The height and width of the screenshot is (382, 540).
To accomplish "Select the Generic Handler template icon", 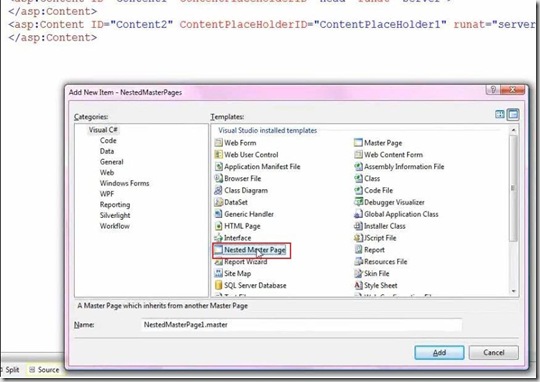I will 218,214.
